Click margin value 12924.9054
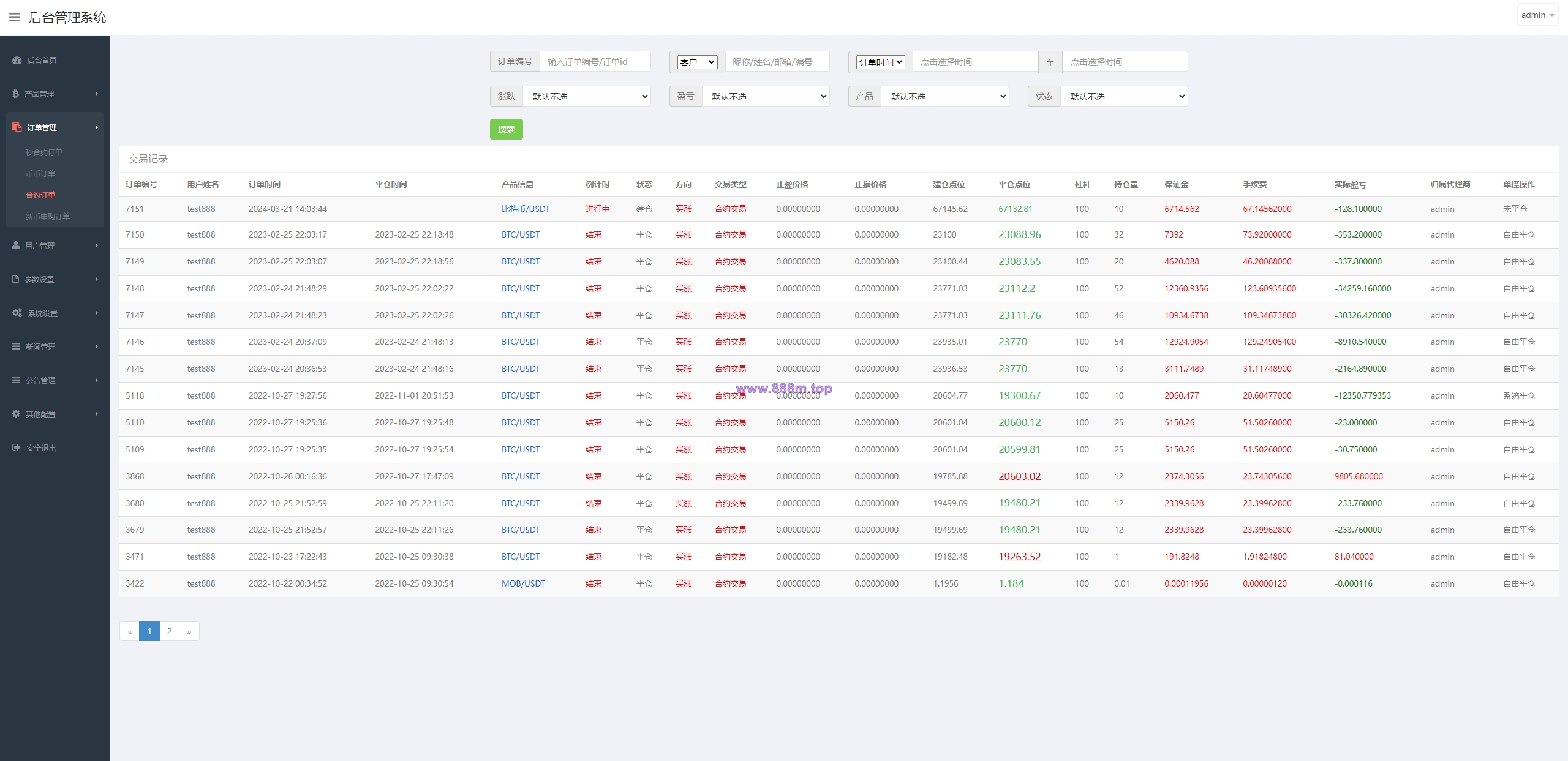The width and height of the screenshot is (1568, 761). coord(1186,342)
